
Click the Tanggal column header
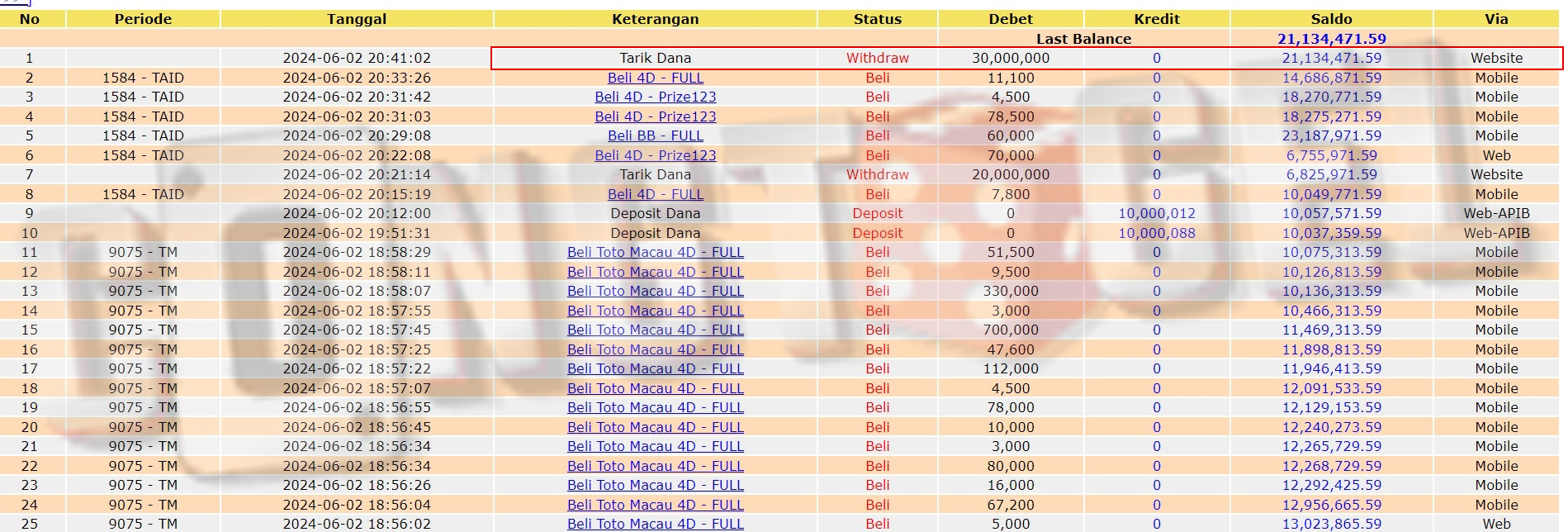coord(356,19)
